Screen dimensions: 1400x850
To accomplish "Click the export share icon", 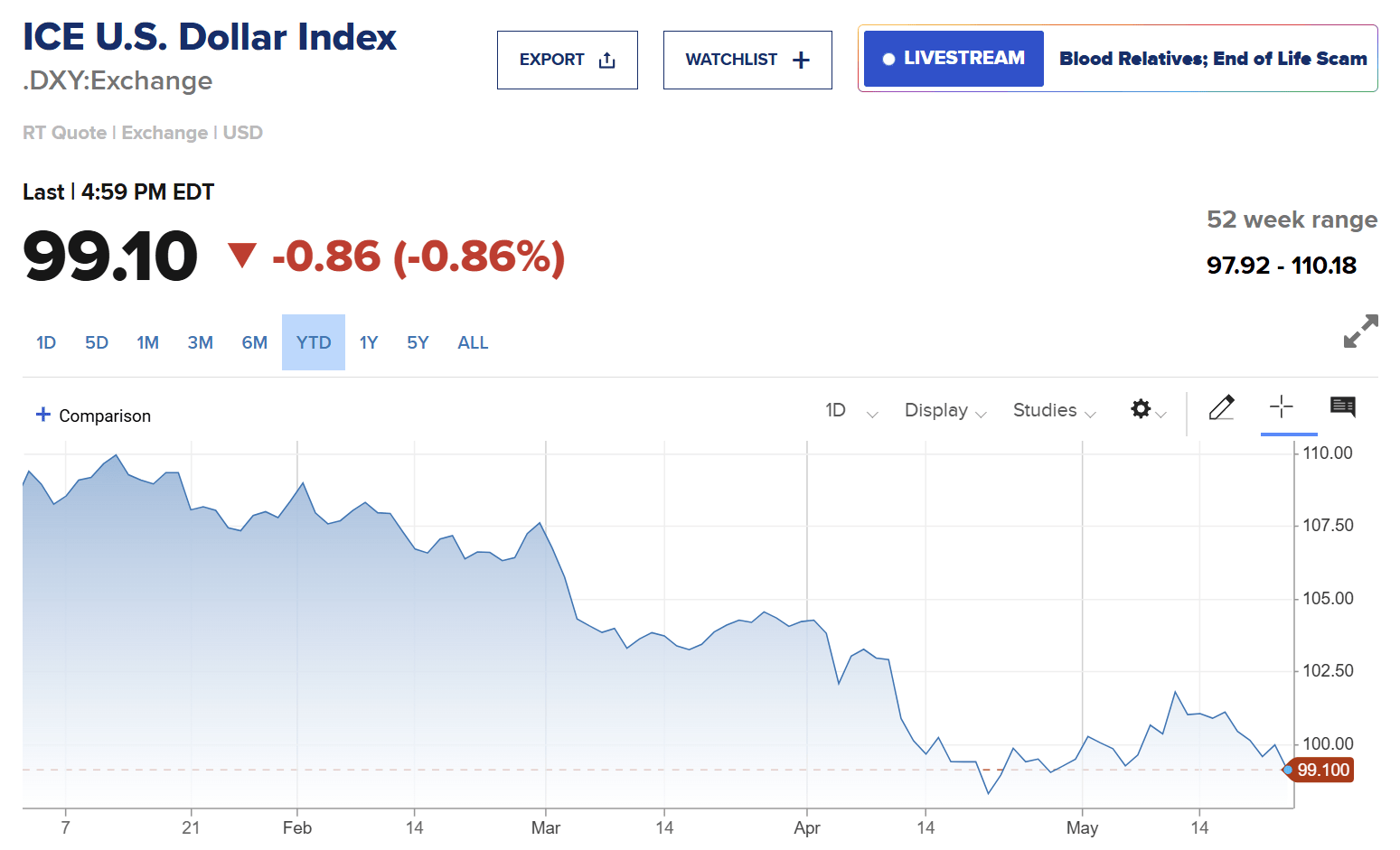I will coord(607,61).
